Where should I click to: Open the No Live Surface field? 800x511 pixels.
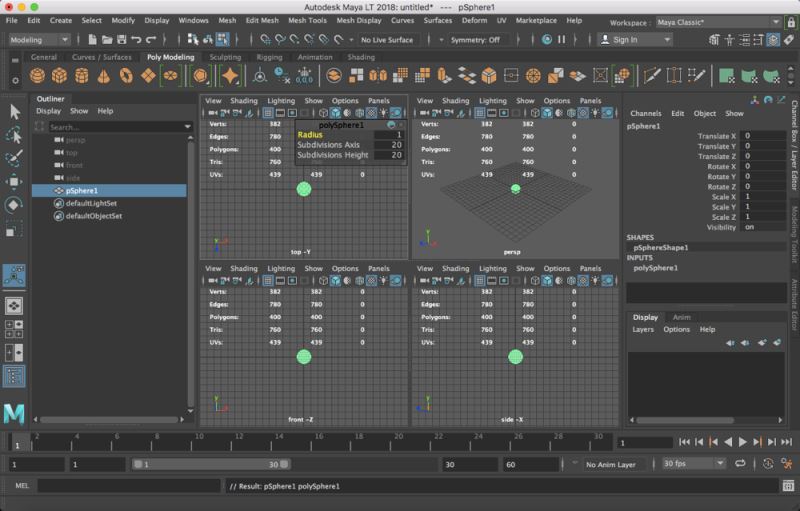(x=387, y=40)
